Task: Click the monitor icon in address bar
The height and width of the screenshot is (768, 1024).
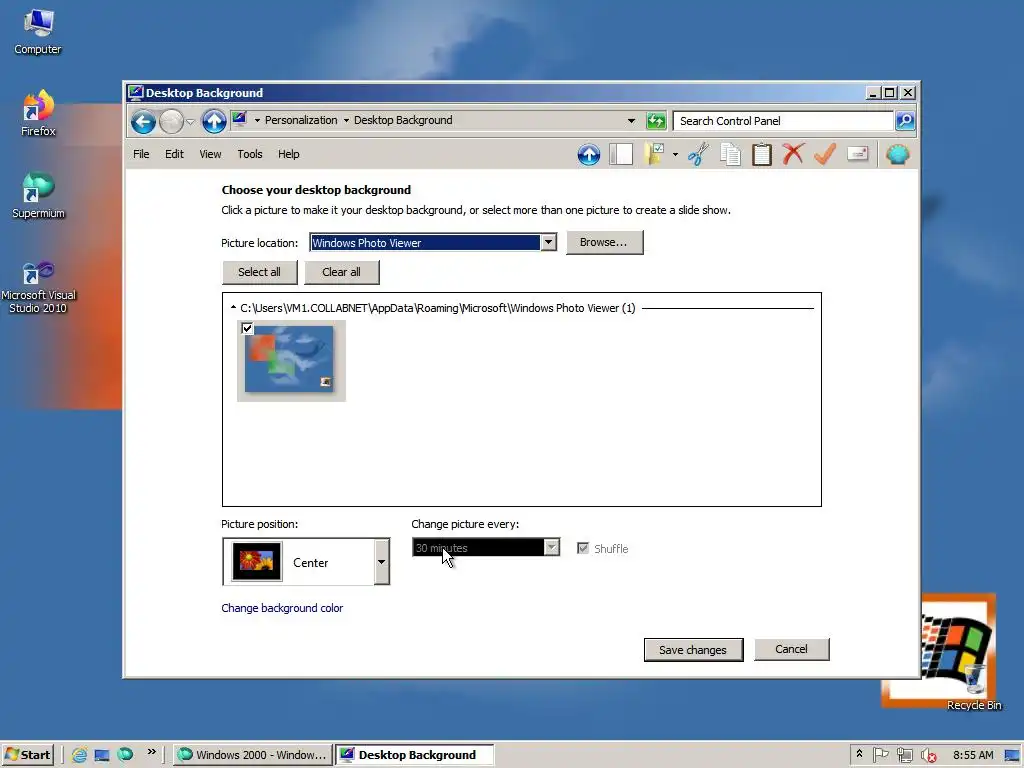Action: click(239, 120)
